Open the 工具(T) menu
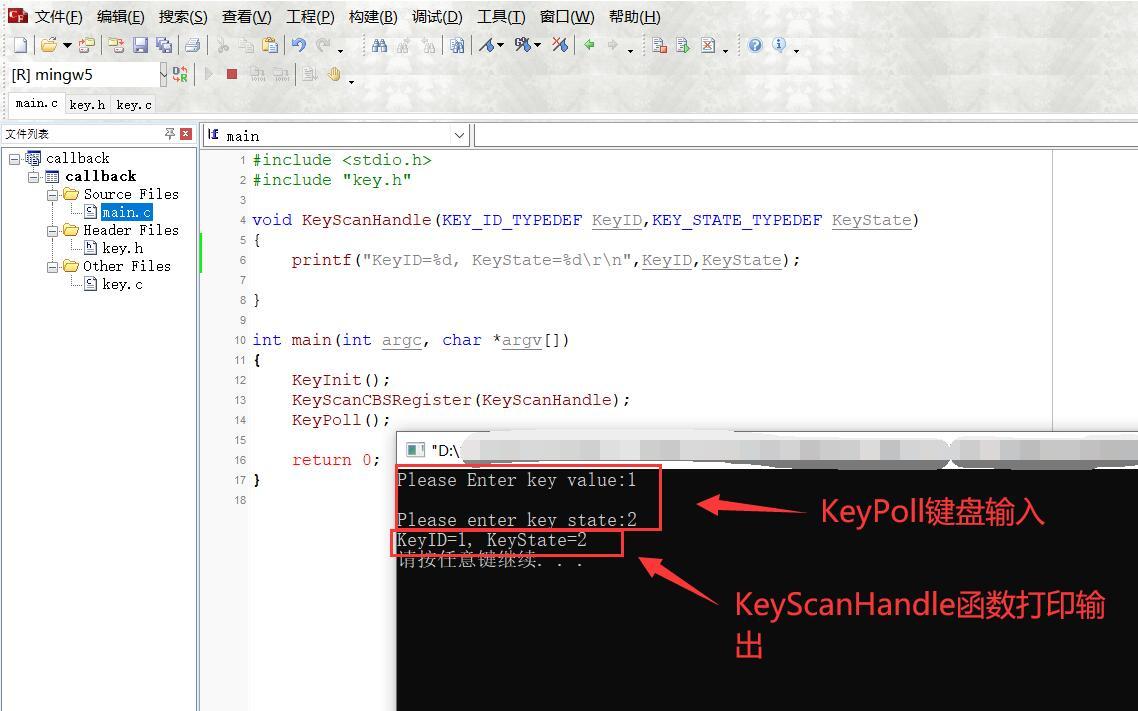Screen dimensions: 1138x711 click(501, 16)
